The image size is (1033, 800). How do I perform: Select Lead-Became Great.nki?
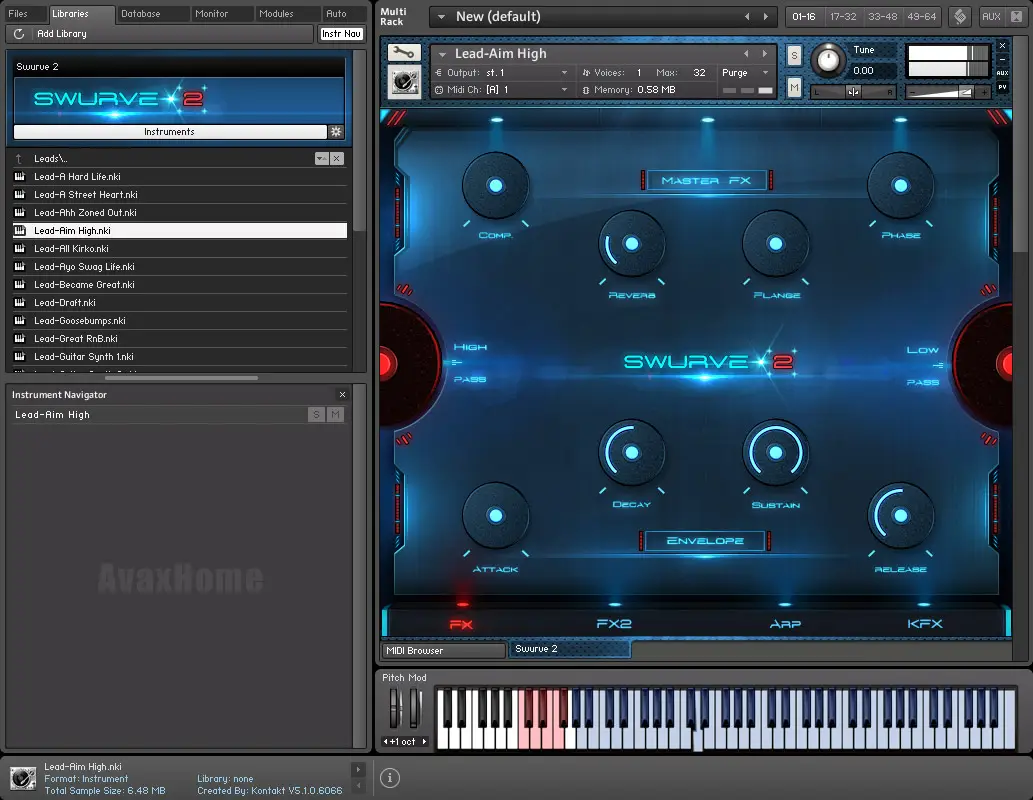180,285
